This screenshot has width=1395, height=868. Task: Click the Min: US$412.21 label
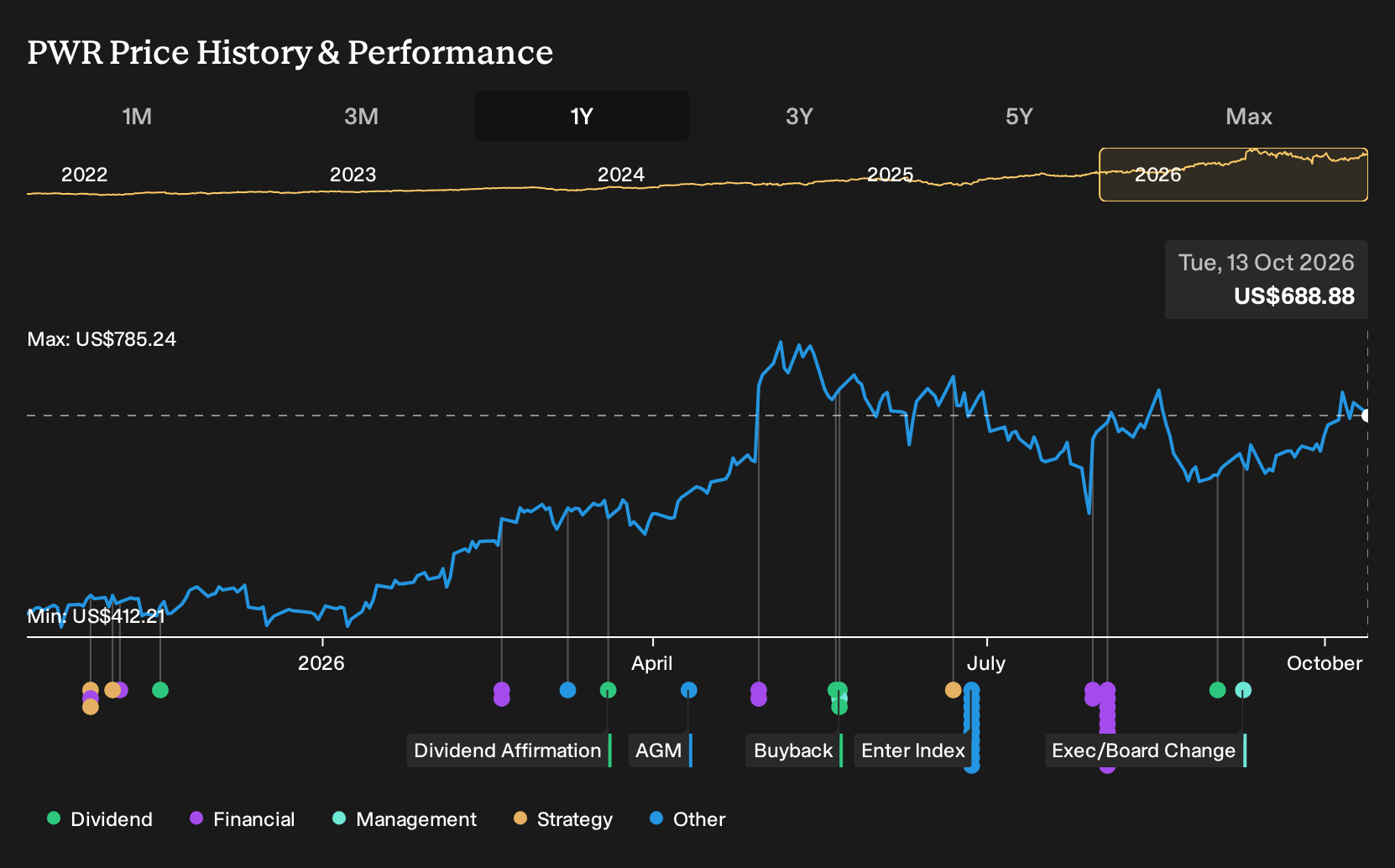point(96,616)
